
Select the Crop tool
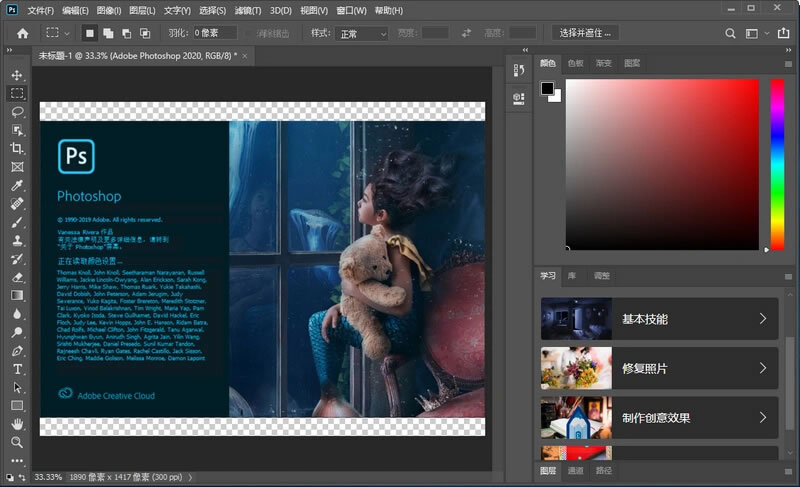(x=17, y=149)
